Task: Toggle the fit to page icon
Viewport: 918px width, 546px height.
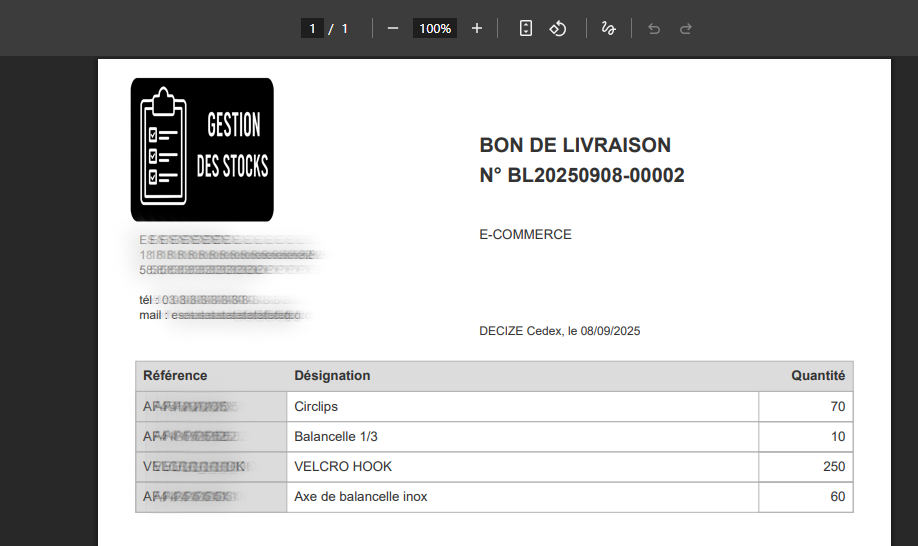Action: click(526, 29)
